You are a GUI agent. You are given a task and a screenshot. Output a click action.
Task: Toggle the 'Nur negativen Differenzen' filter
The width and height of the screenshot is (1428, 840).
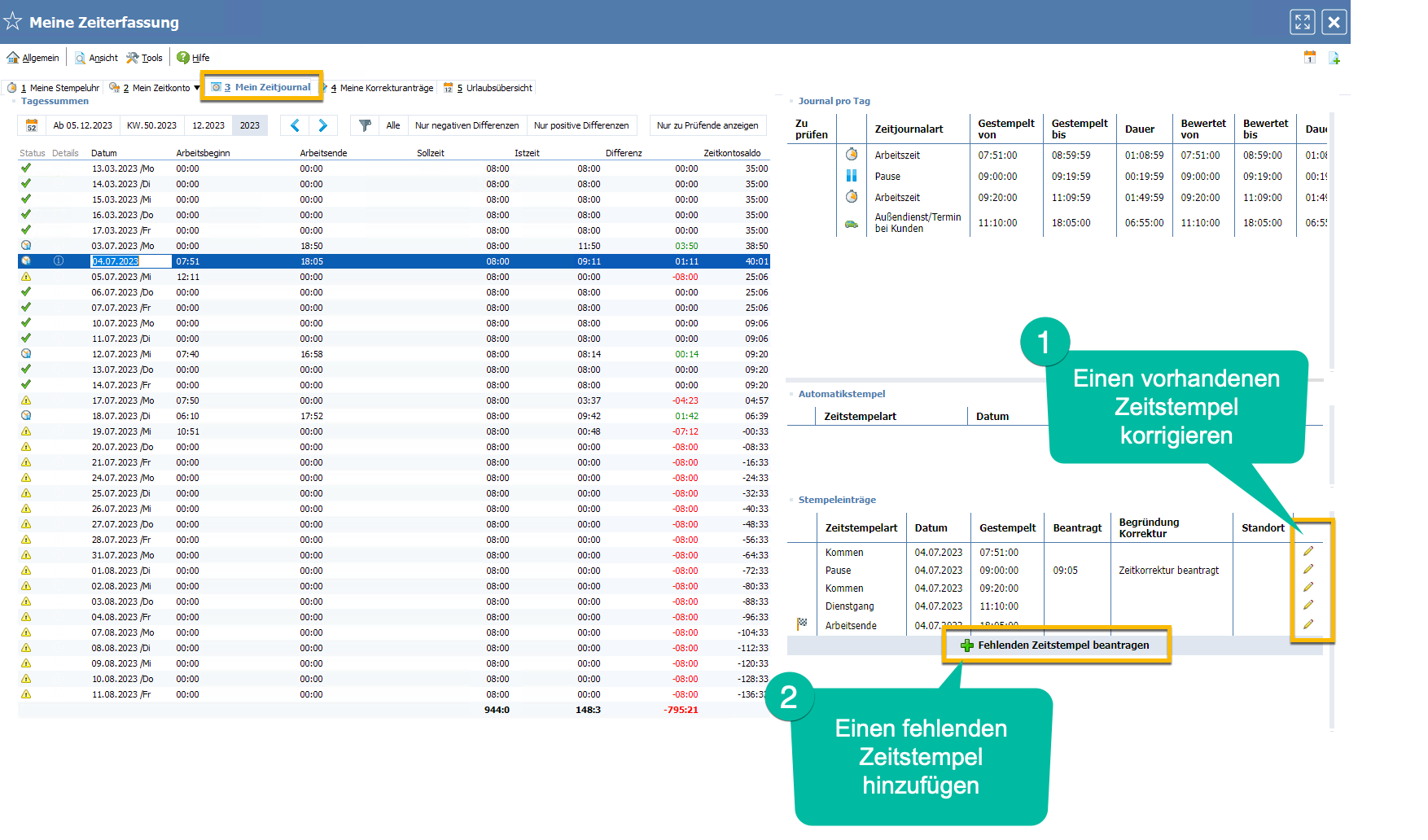tap(467, 125)
